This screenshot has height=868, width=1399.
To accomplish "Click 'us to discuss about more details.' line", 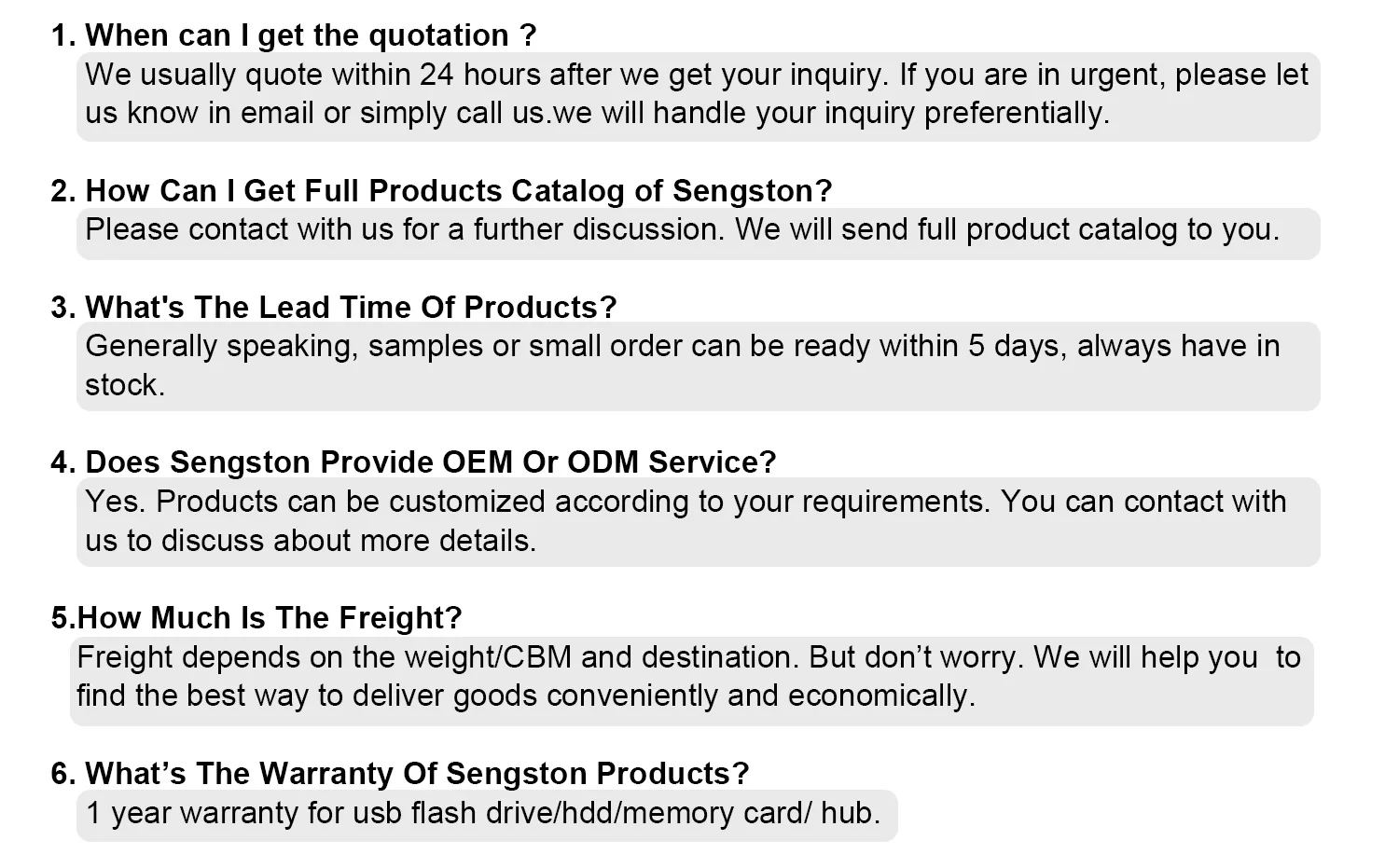I will click(x=311, y=541).
